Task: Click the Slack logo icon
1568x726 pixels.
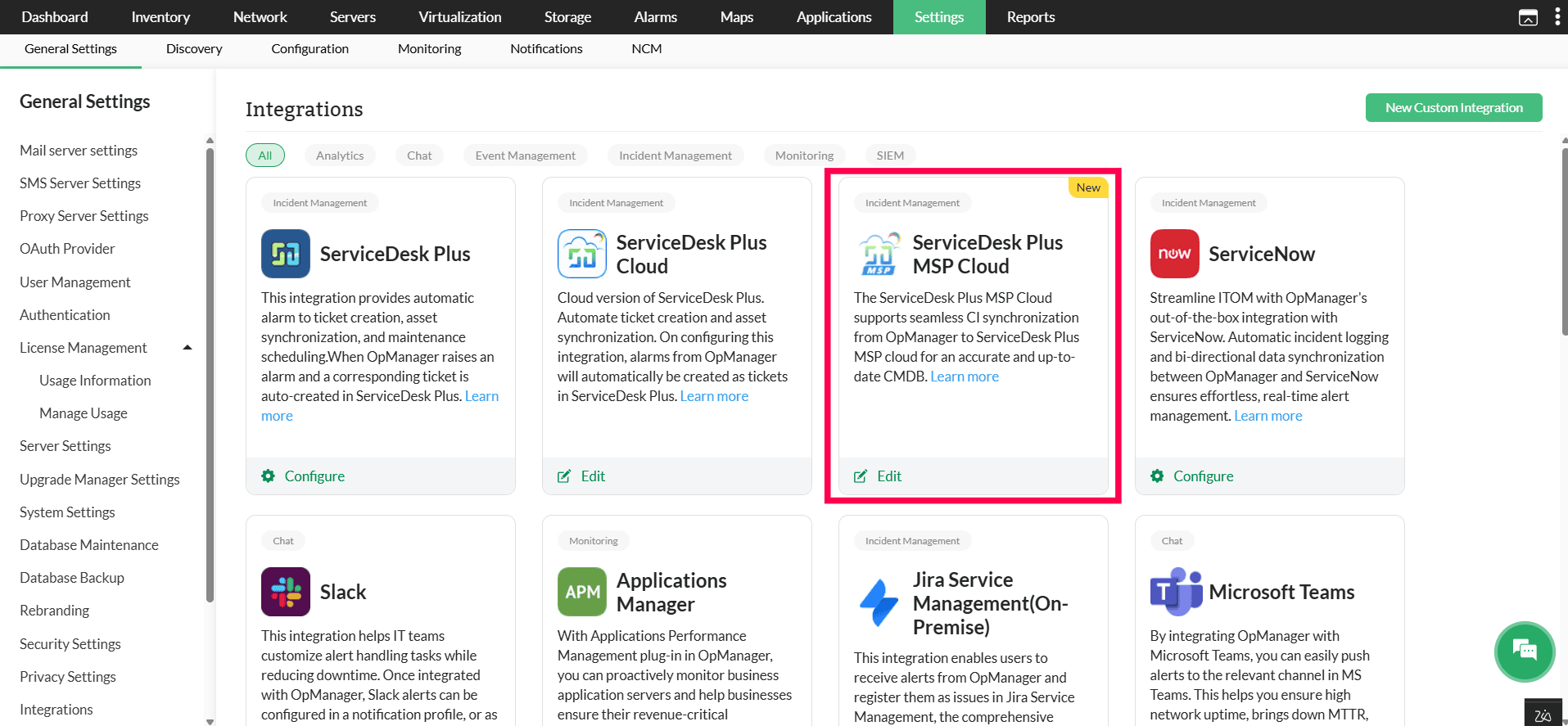Action: click(286, 592)
